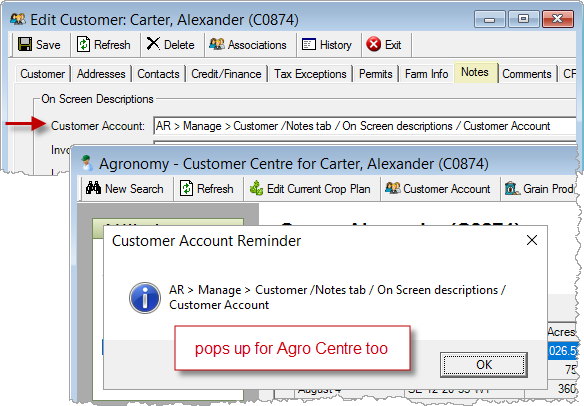
Task: Click the reminder message text in dialog
Action: point(337,297)
